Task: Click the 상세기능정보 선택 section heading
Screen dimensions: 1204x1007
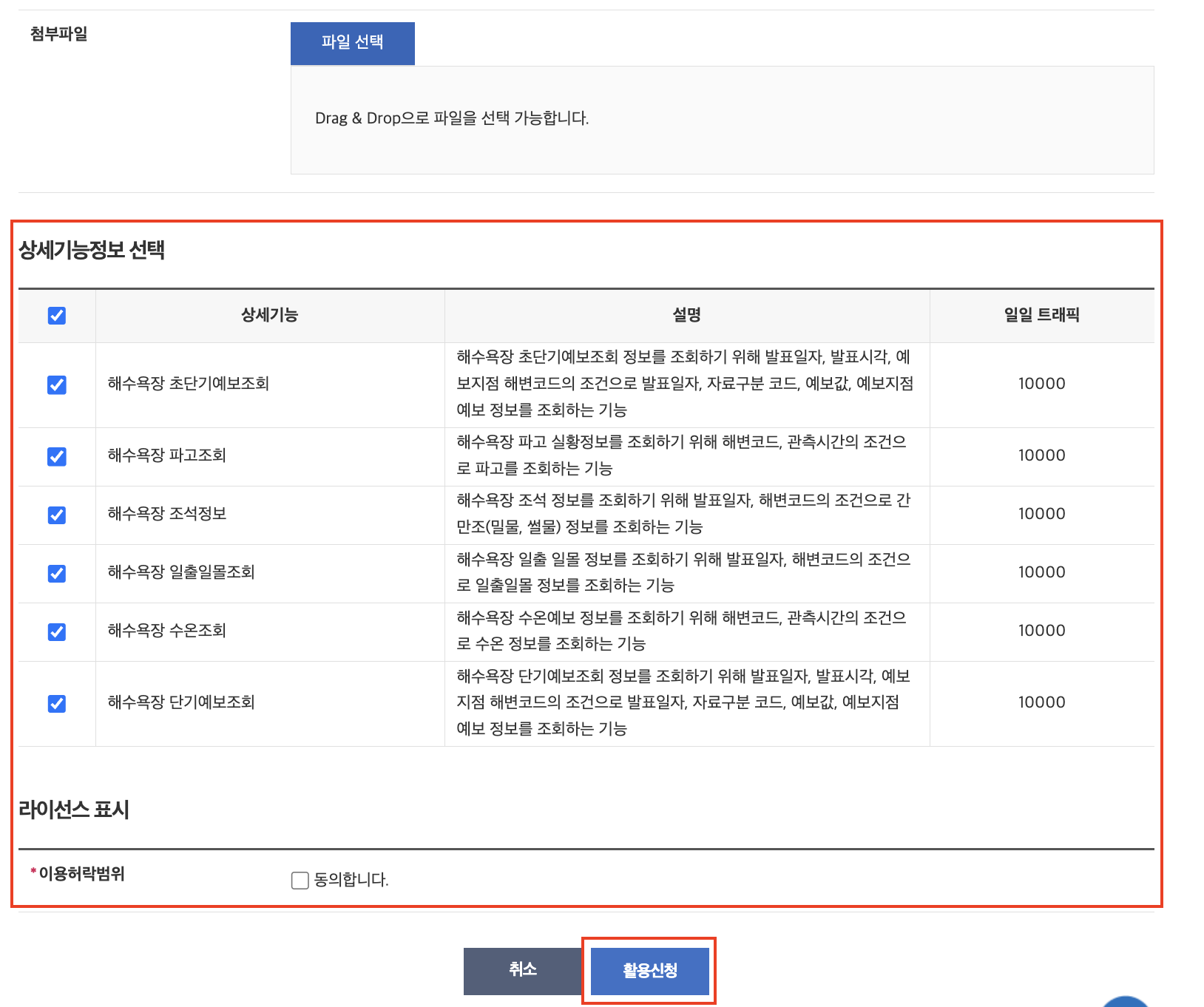Action: 92,250
